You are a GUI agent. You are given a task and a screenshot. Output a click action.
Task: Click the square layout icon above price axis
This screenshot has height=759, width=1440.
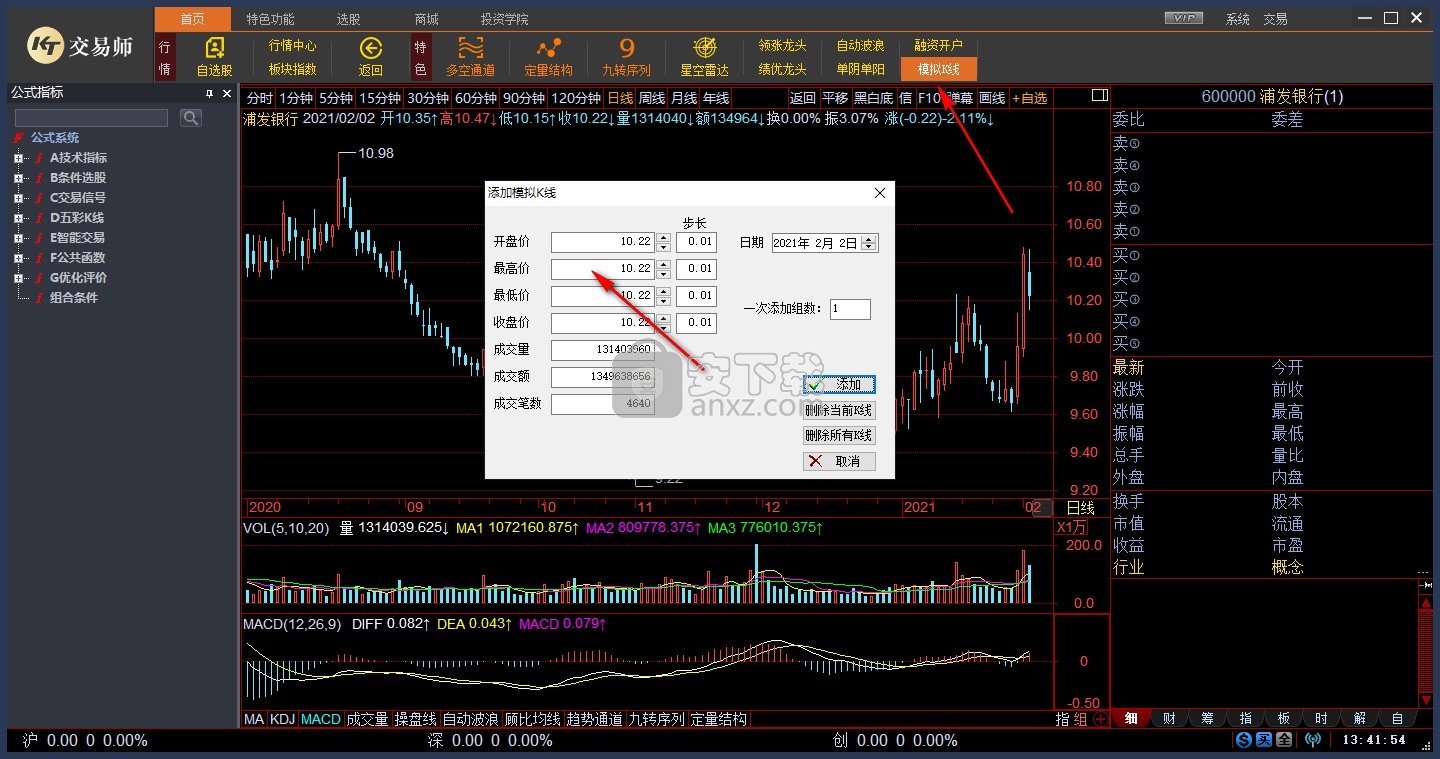1100,96
